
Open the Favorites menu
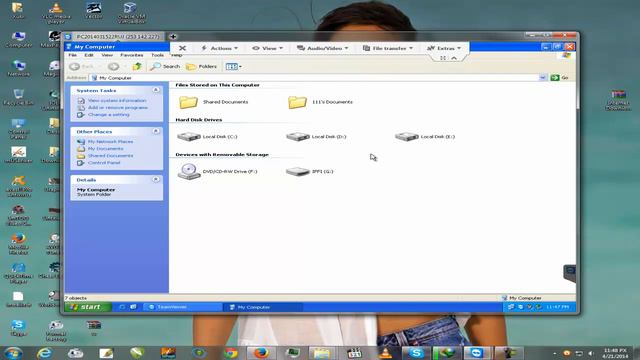131,55
